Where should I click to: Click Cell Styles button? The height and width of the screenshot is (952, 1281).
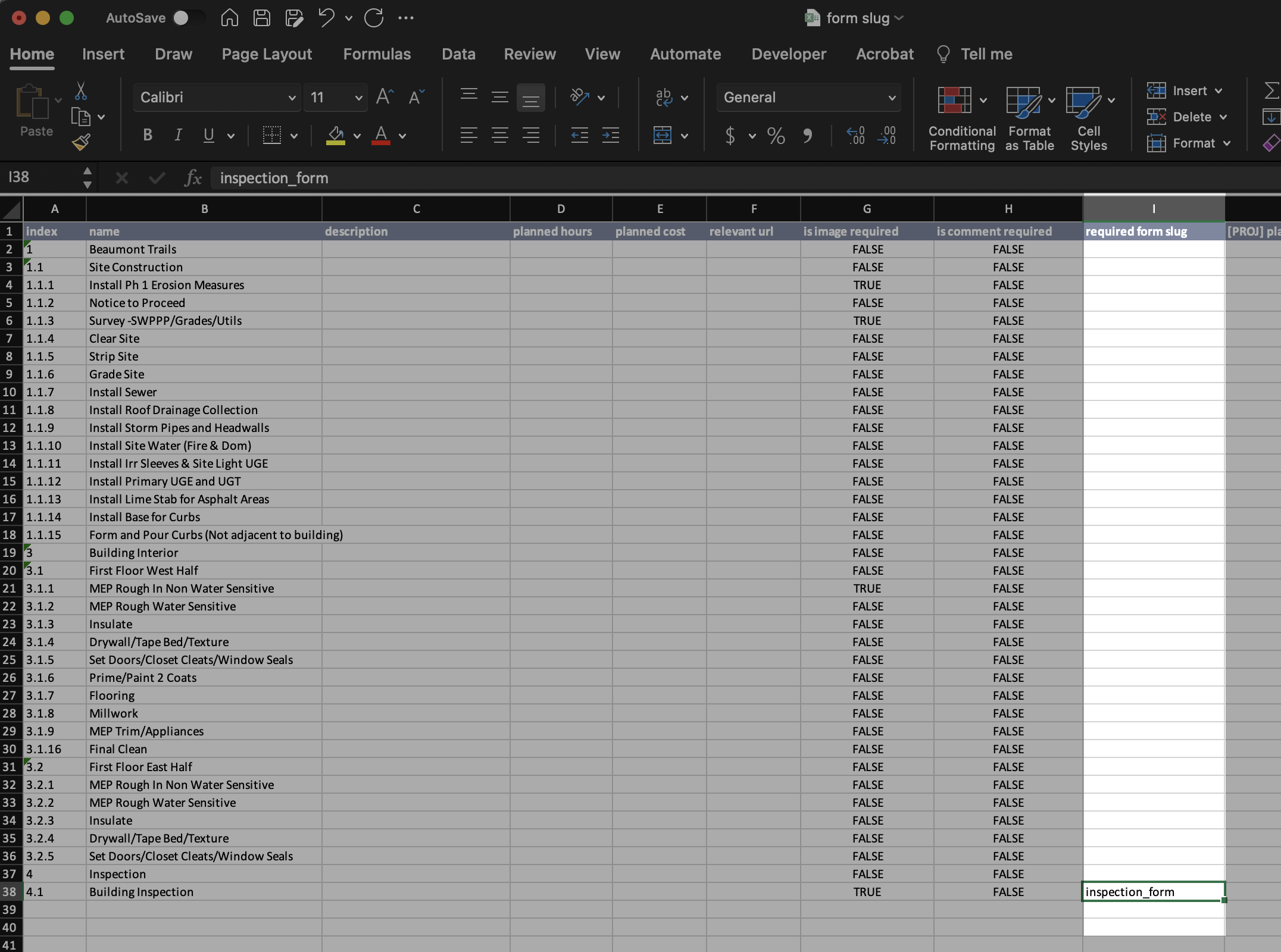[x=1089, y=119]
